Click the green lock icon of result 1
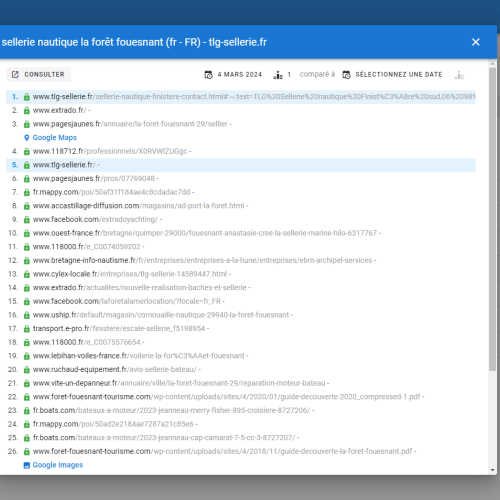 (27, 97)
